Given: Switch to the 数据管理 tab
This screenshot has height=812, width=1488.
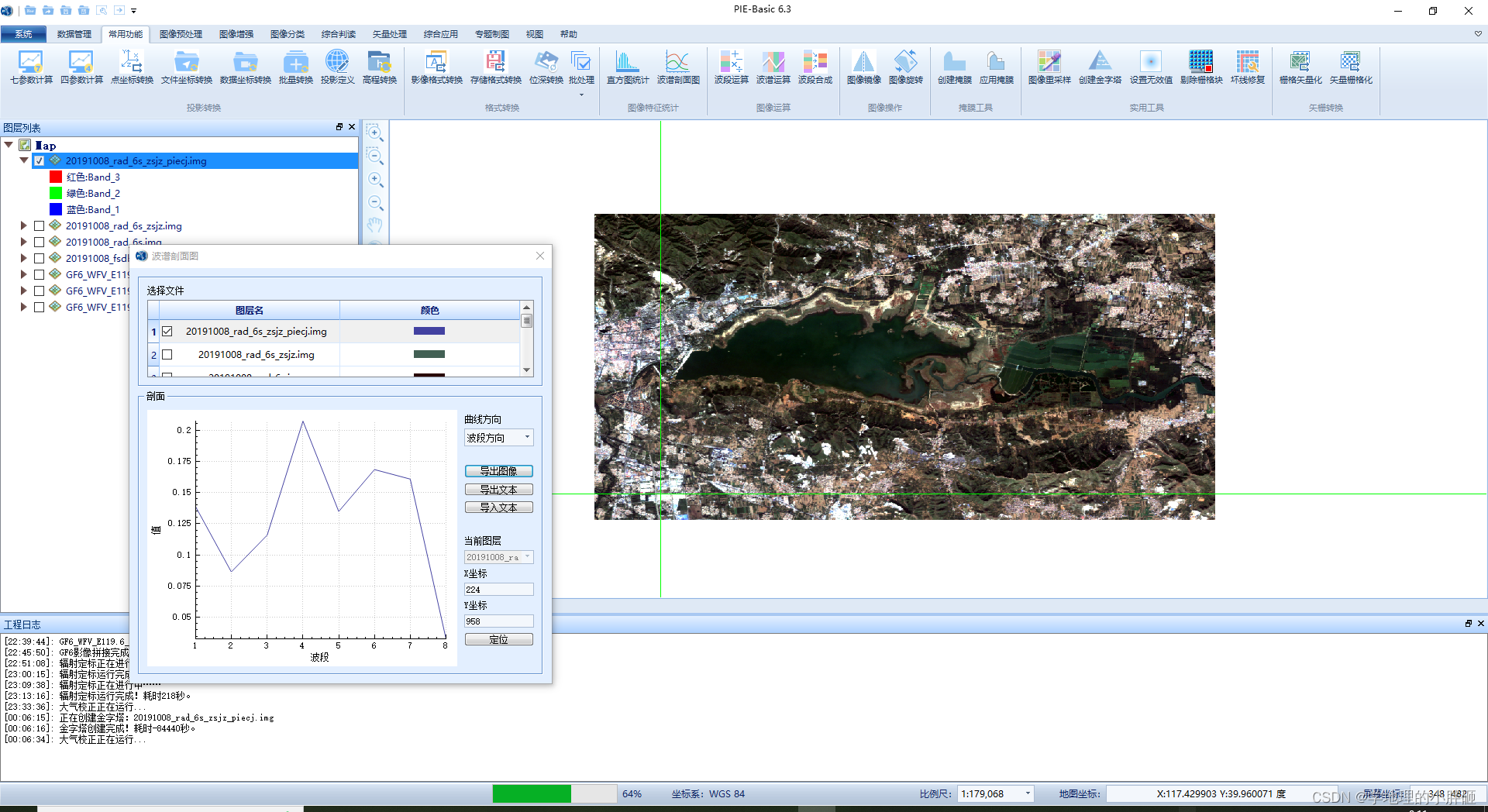Looking at the screenshot, I should pyautogui.click(x=74, y=34).
